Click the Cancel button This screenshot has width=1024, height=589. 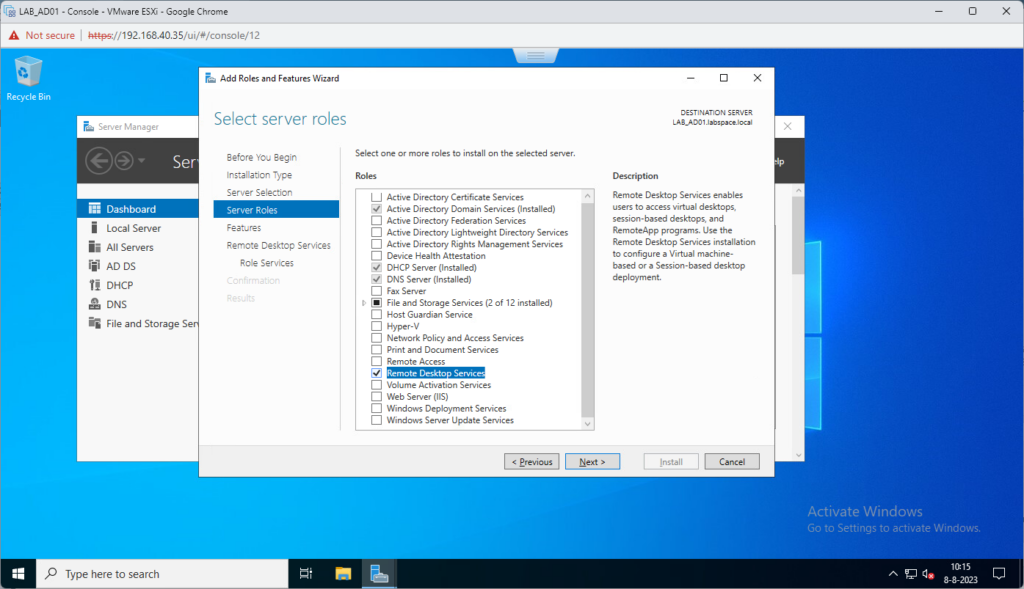tap(731, 462)
